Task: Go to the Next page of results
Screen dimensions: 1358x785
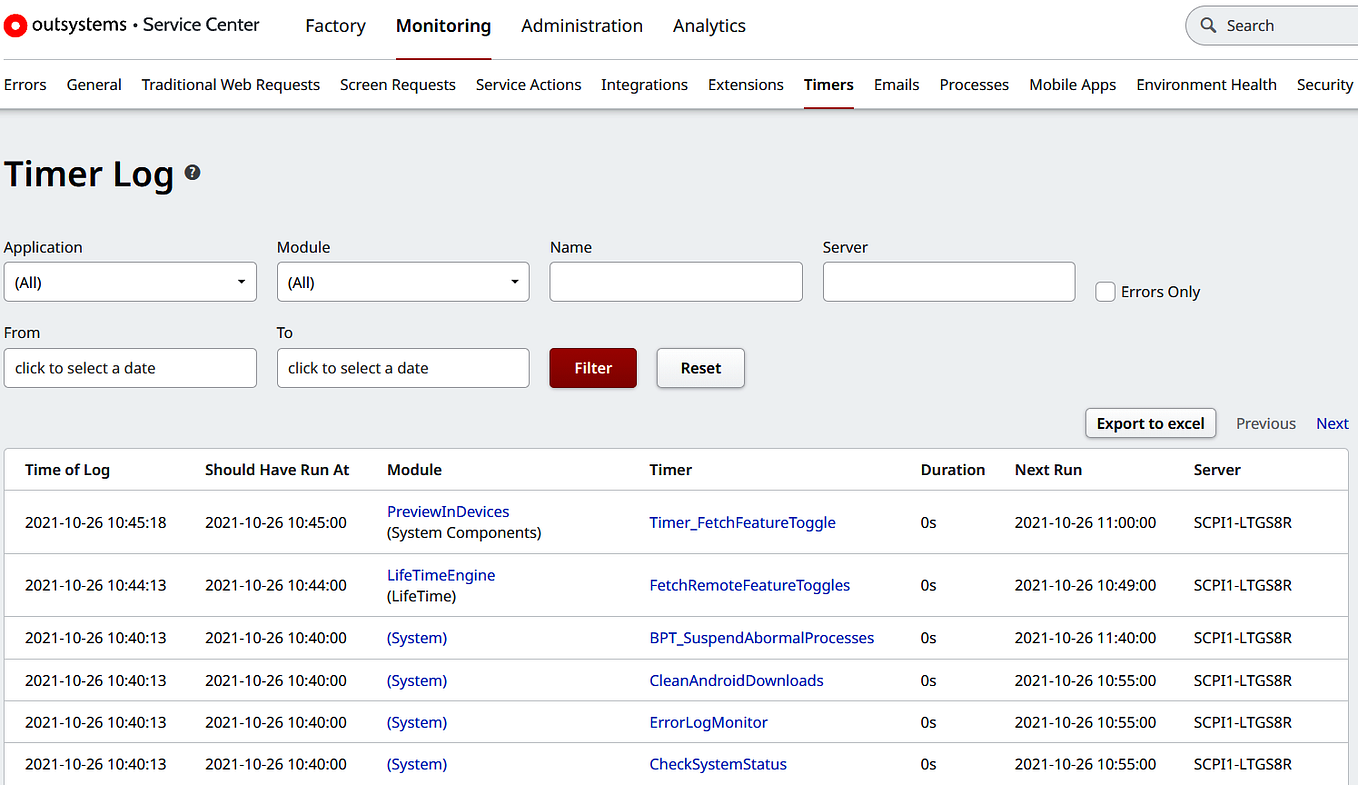Action: [1332, 423]
